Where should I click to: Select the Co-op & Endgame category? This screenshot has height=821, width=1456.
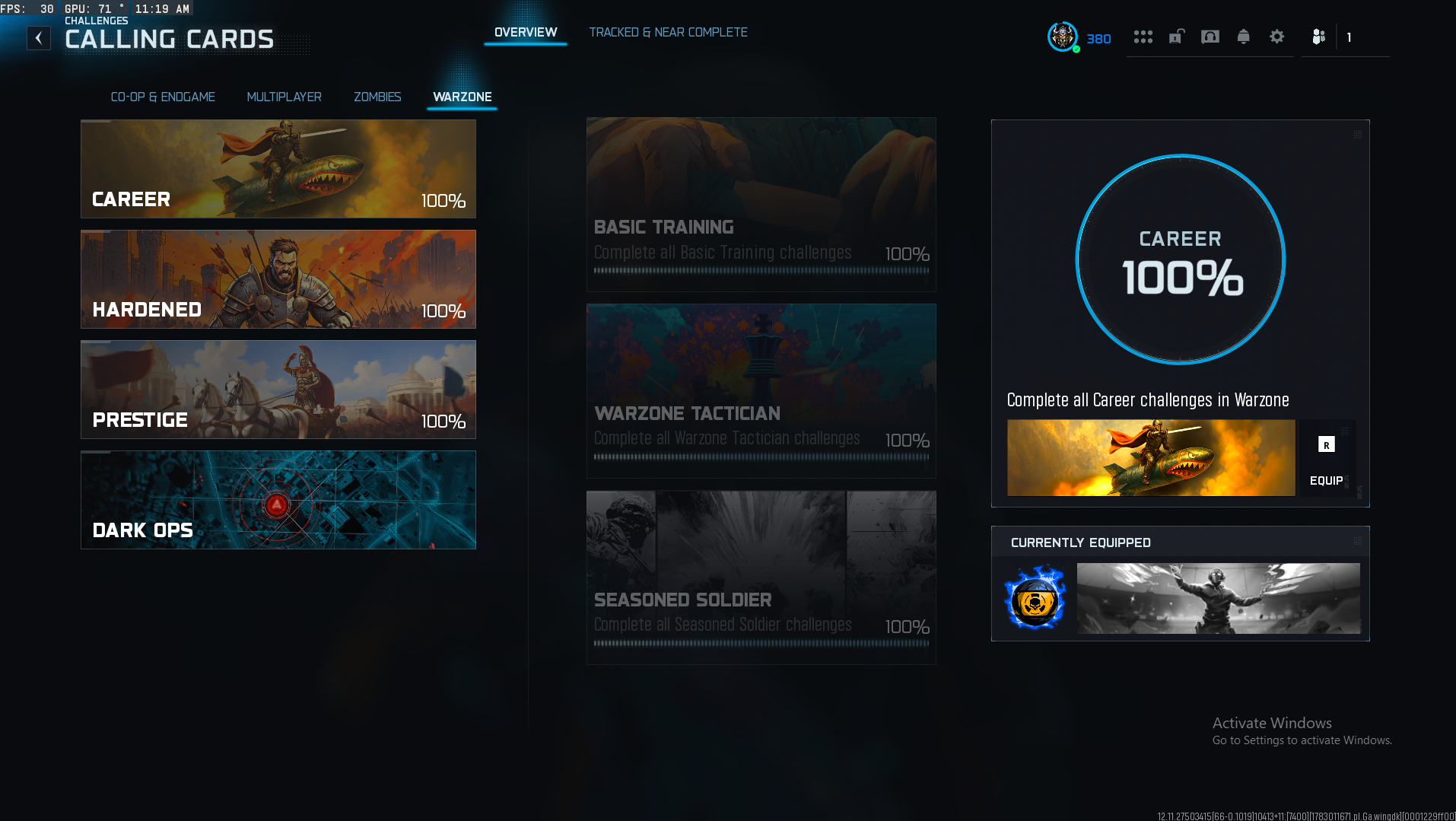(x=163, y=97)
